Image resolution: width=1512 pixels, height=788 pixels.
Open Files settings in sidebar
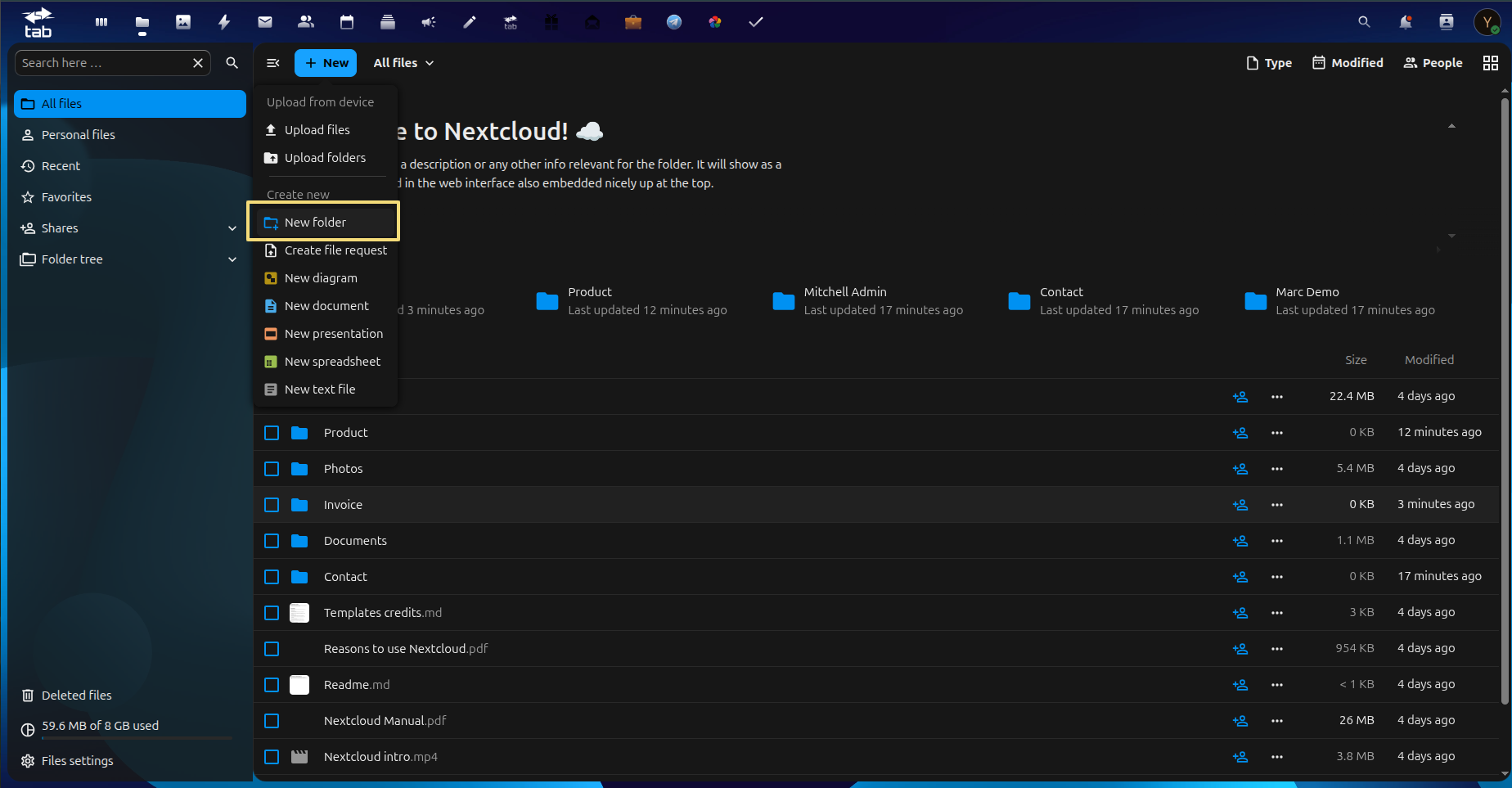(130, 761)
